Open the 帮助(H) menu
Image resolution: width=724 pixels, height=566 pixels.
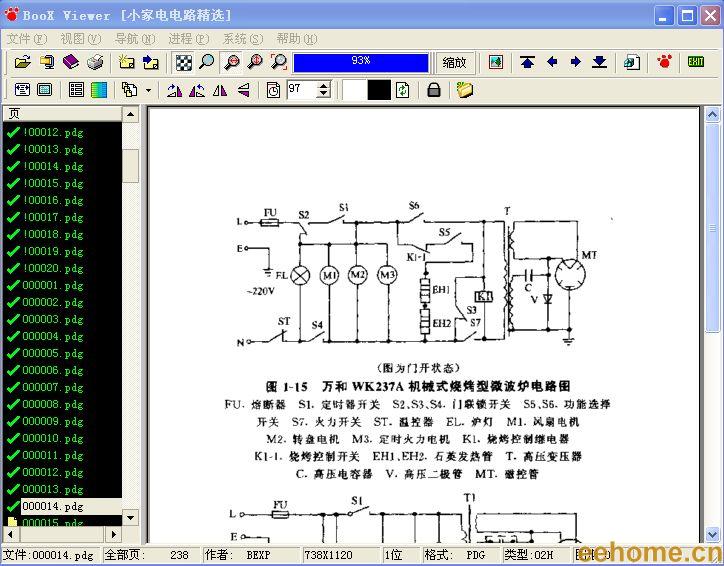pos(297,39)
